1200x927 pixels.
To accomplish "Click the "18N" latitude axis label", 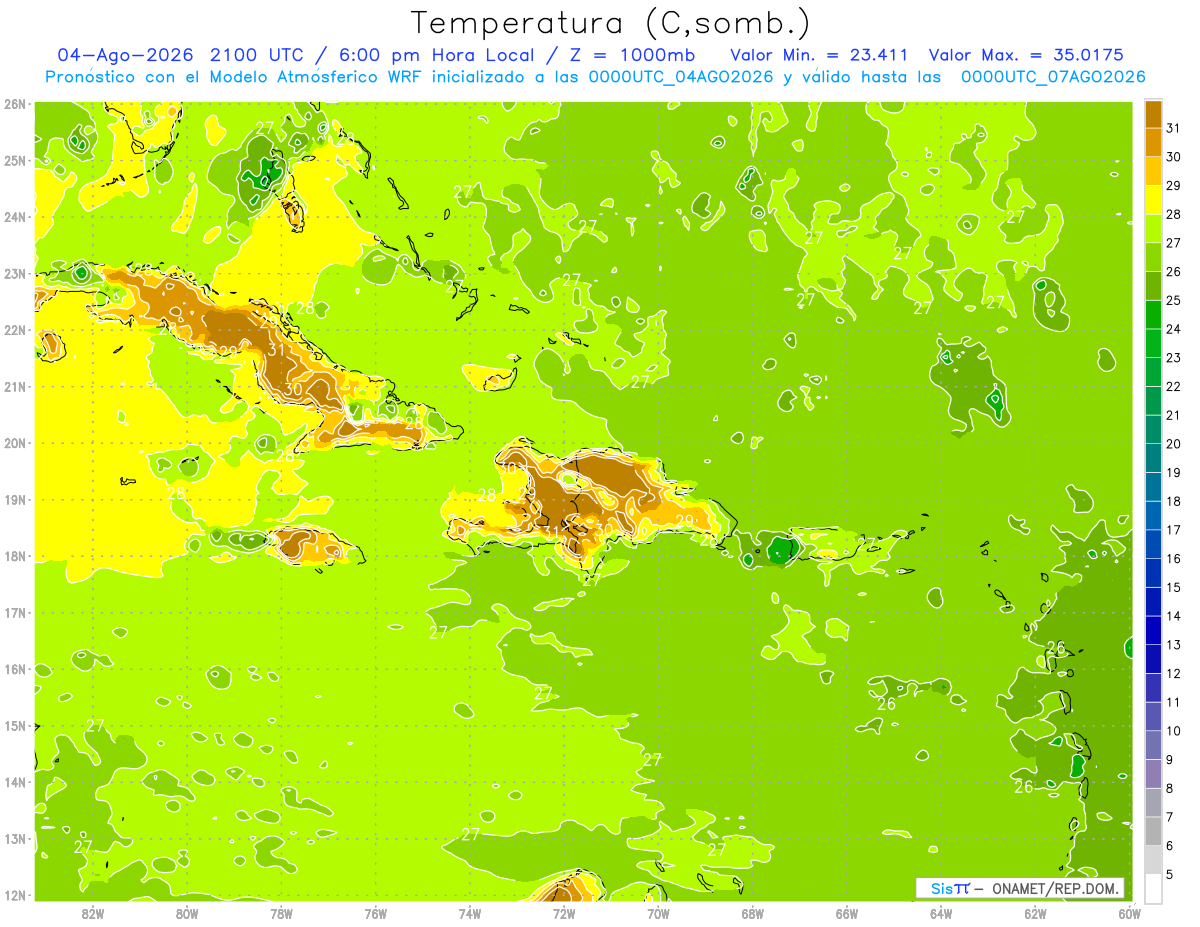I will (x=14, y=556).
